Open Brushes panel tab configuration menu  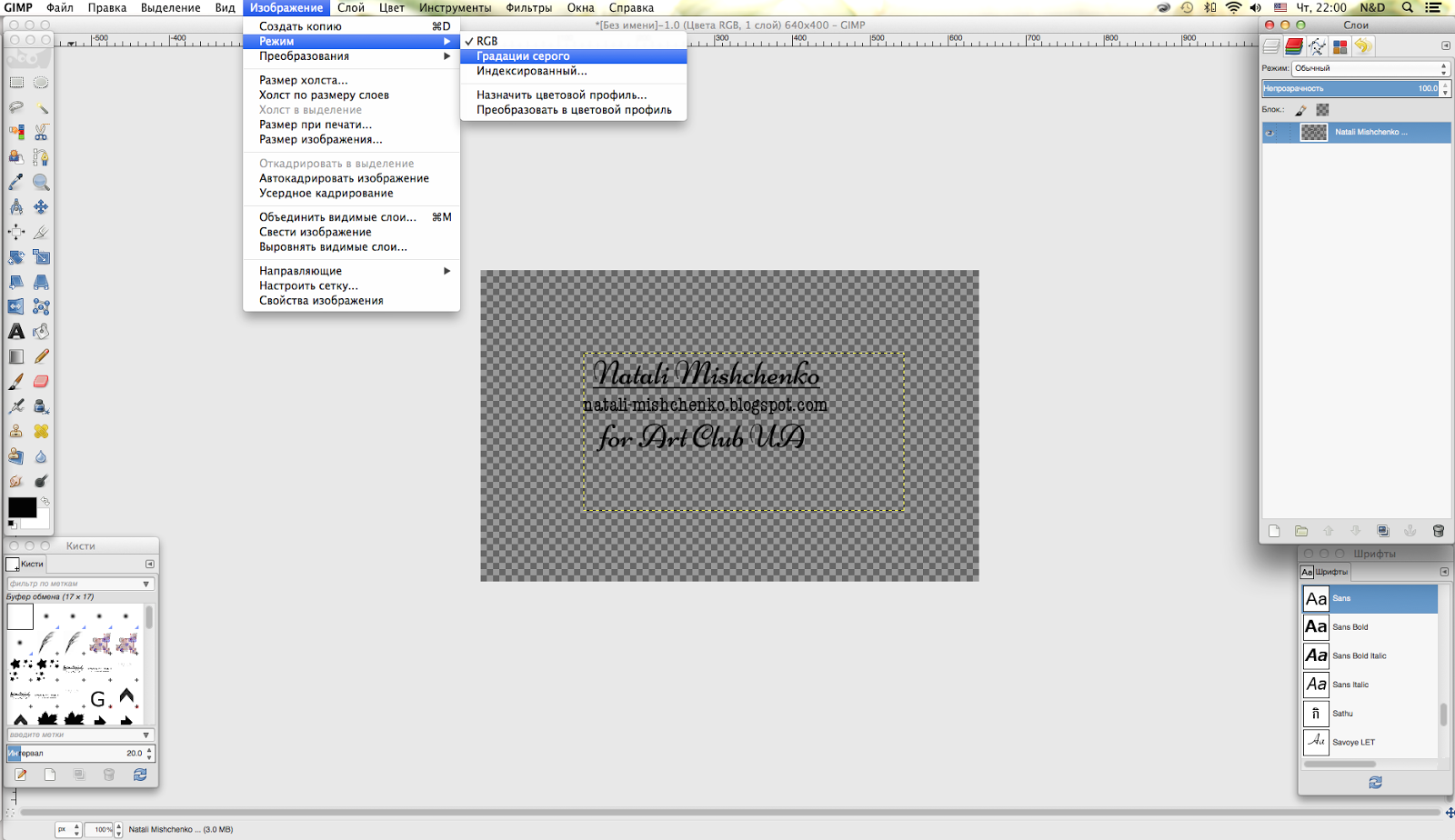point(150,564)
